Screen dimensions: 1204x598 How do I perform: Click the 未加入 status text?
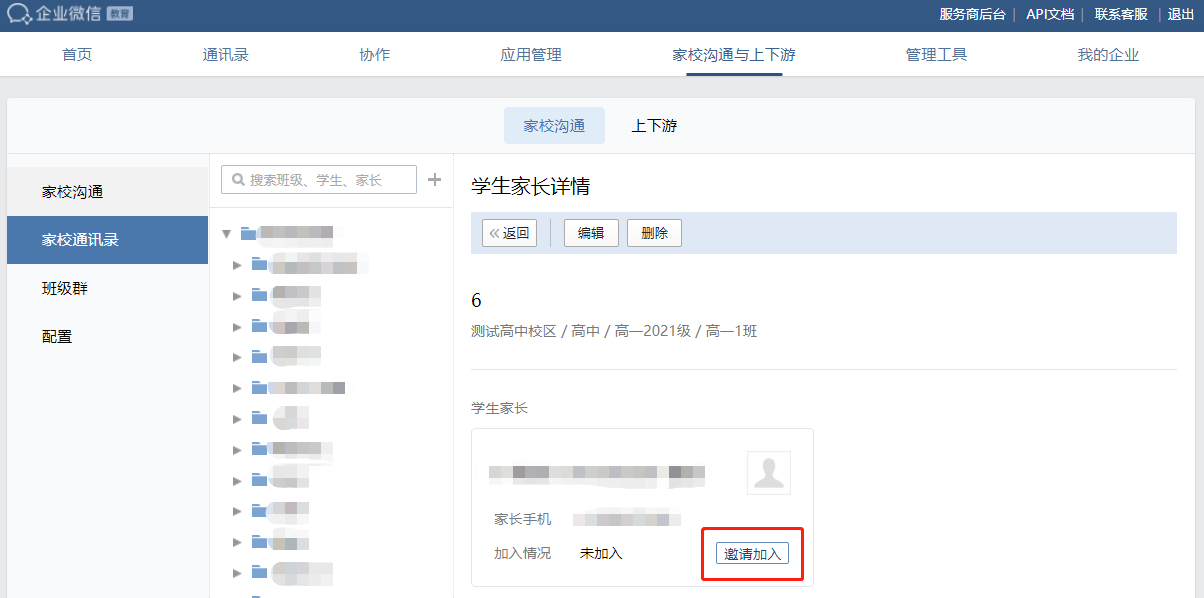pos(601,553)
